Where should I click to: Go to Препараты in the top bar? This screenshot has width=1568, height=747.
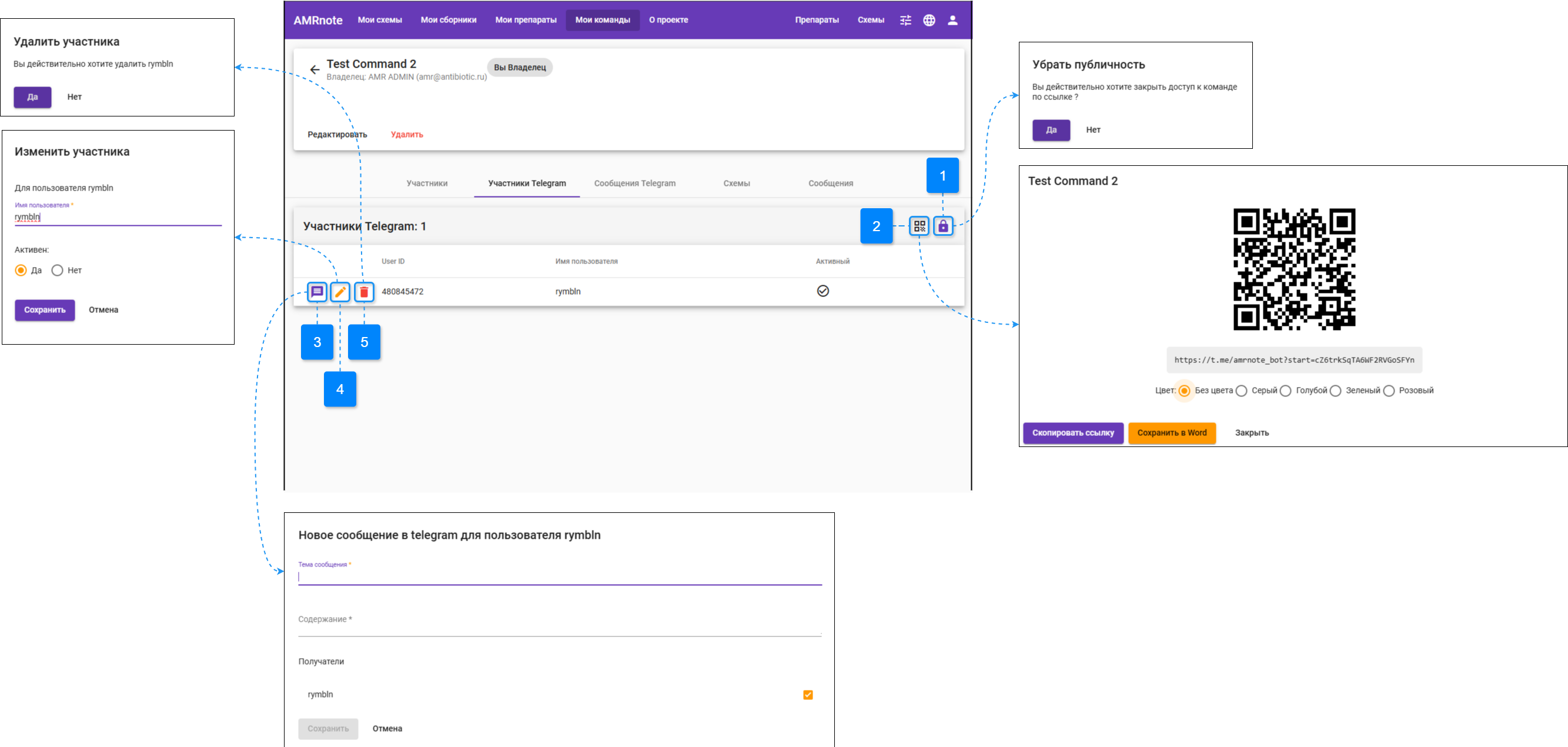(816, 19)
